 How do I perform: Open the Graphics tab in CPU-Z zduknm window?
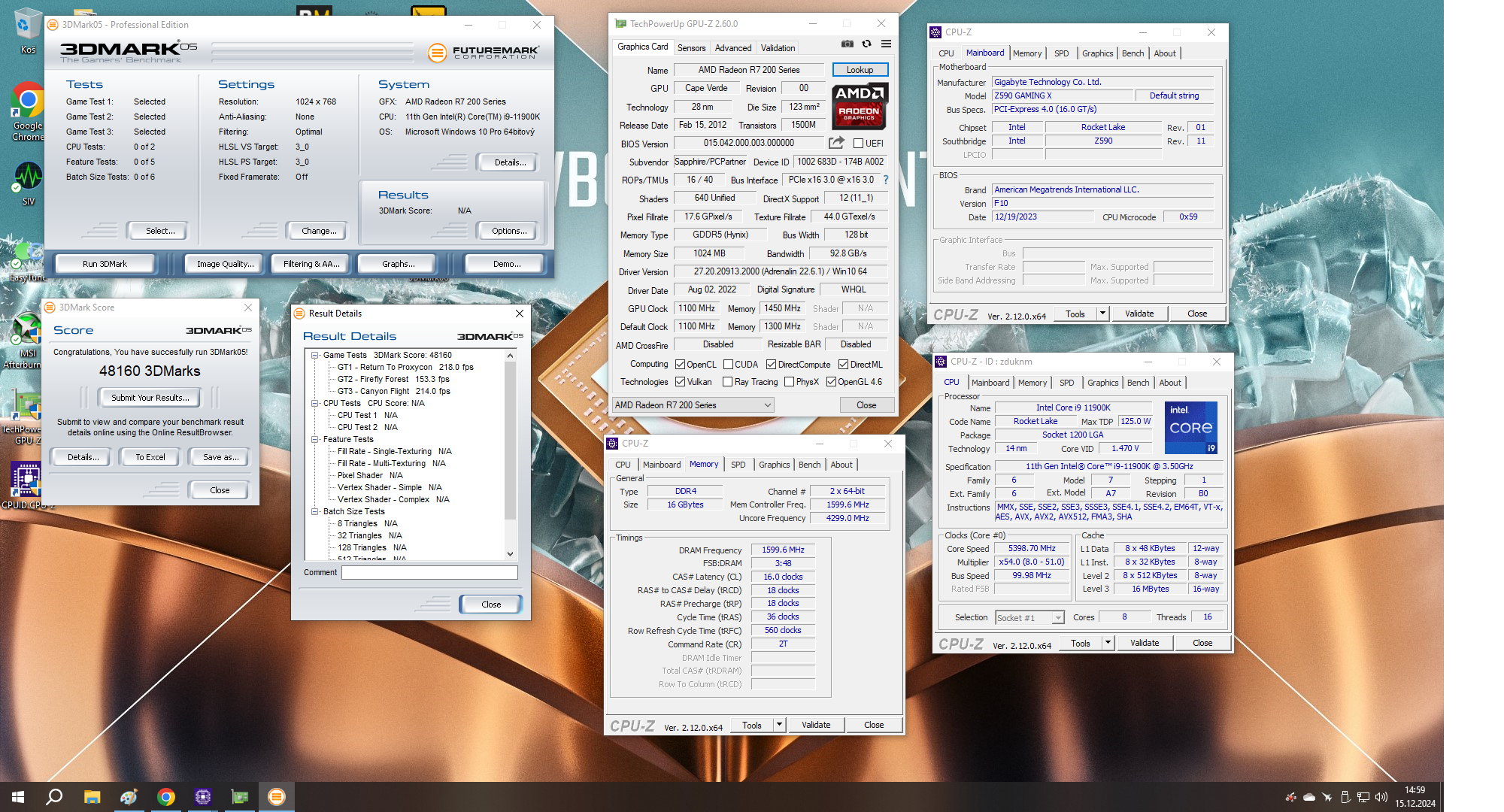[1102, 383]
